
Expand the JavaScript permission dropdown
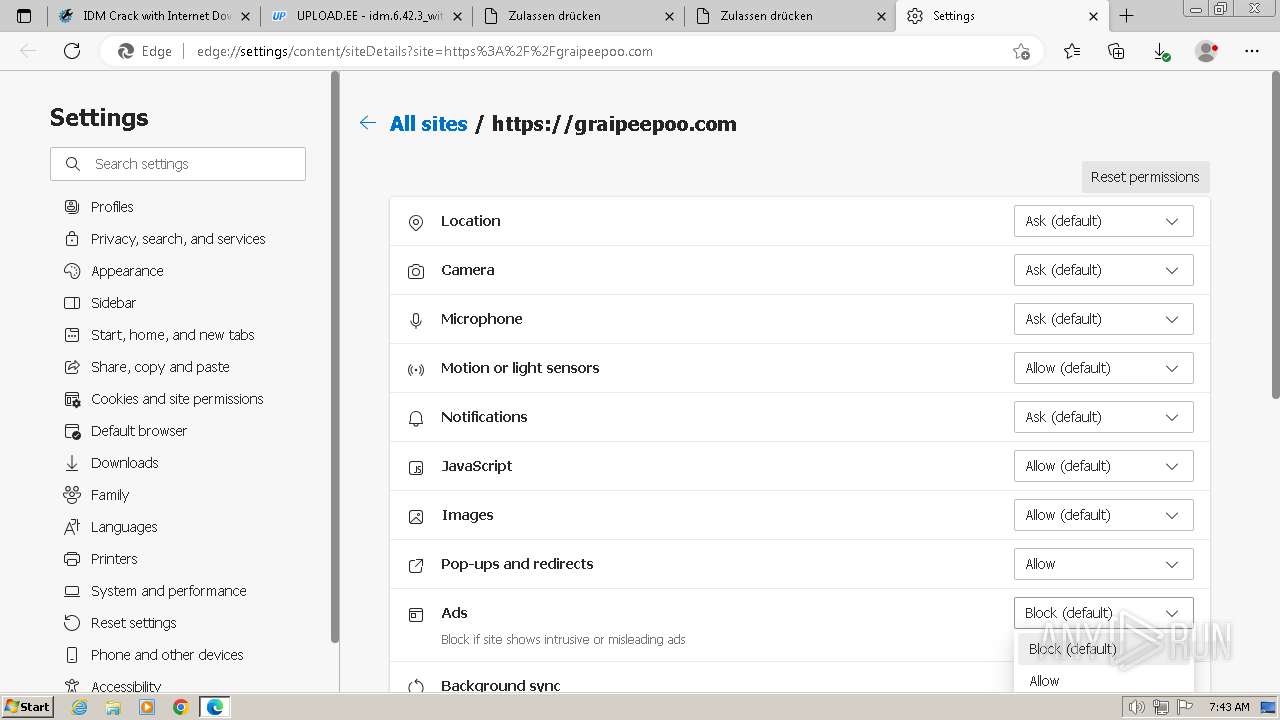(x=1103, y=466)
